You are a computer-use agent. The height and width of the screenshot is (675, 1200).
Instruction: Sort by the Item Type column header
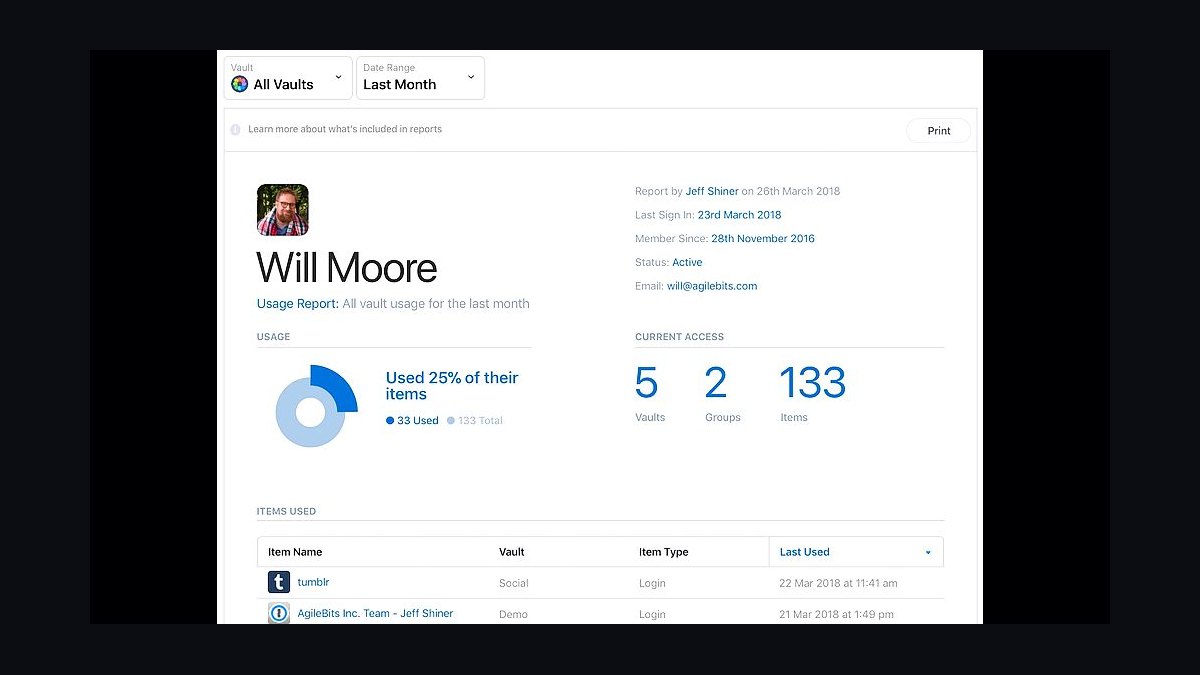tap(664, 552)
